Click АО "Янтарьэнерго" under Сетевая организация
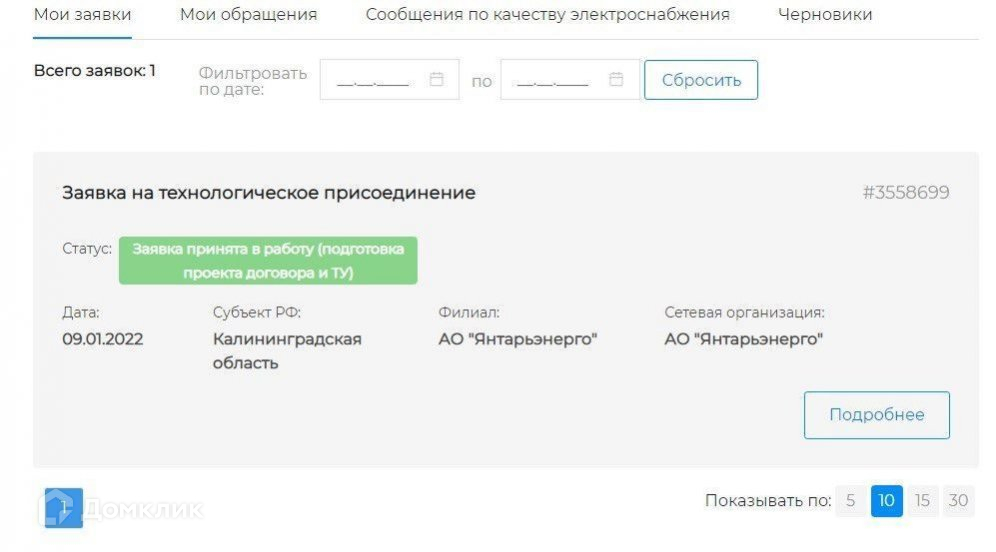 click(x=743, y=339)
